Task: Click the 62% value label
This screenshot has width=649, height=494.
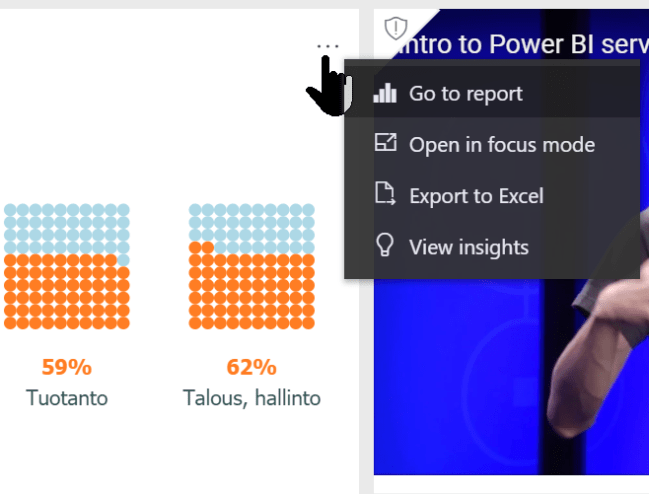Action: [252, 368]
